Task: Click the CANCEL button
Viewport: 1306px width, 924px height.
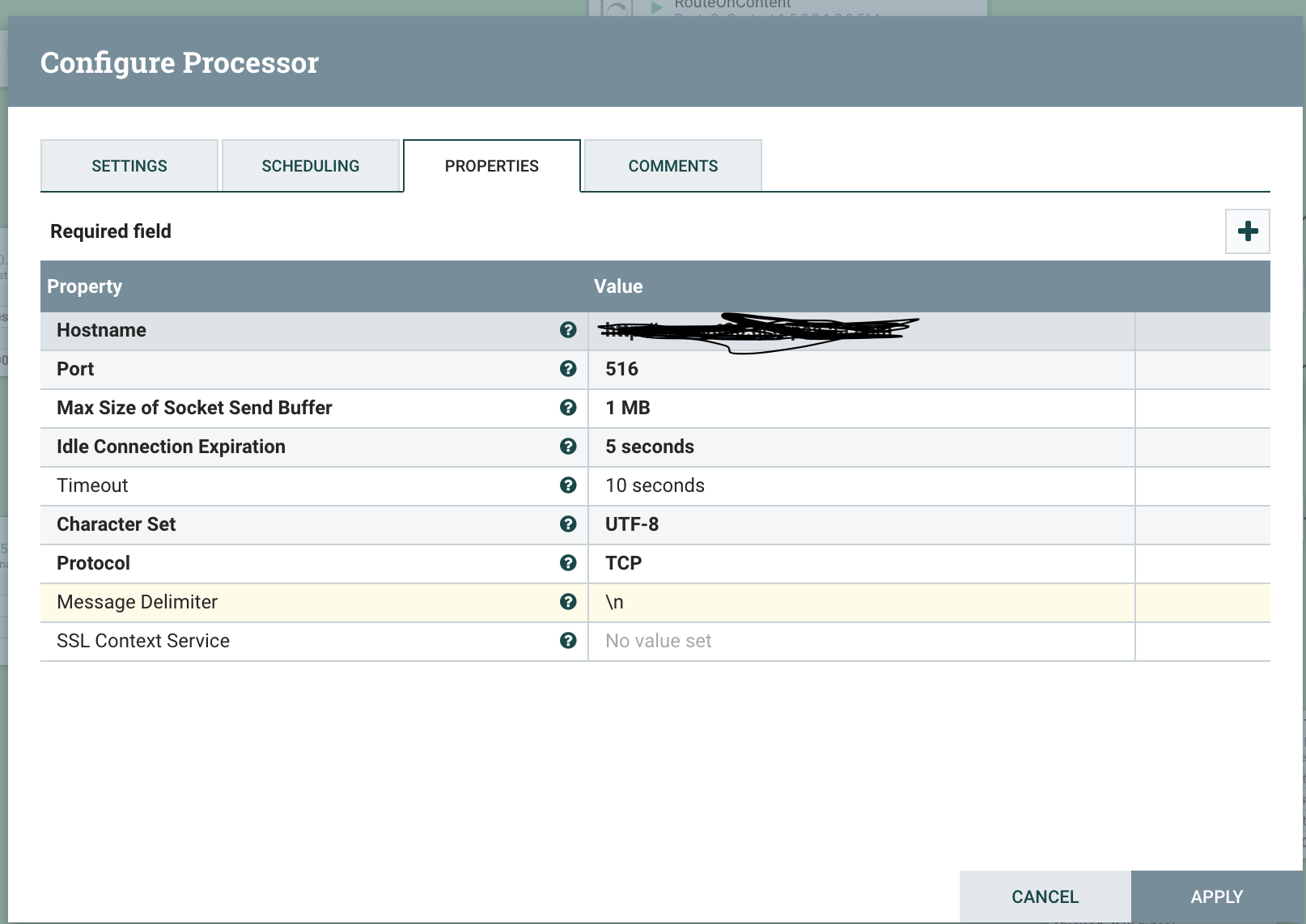Action: pyautogui.click(x=1044, y=896)
